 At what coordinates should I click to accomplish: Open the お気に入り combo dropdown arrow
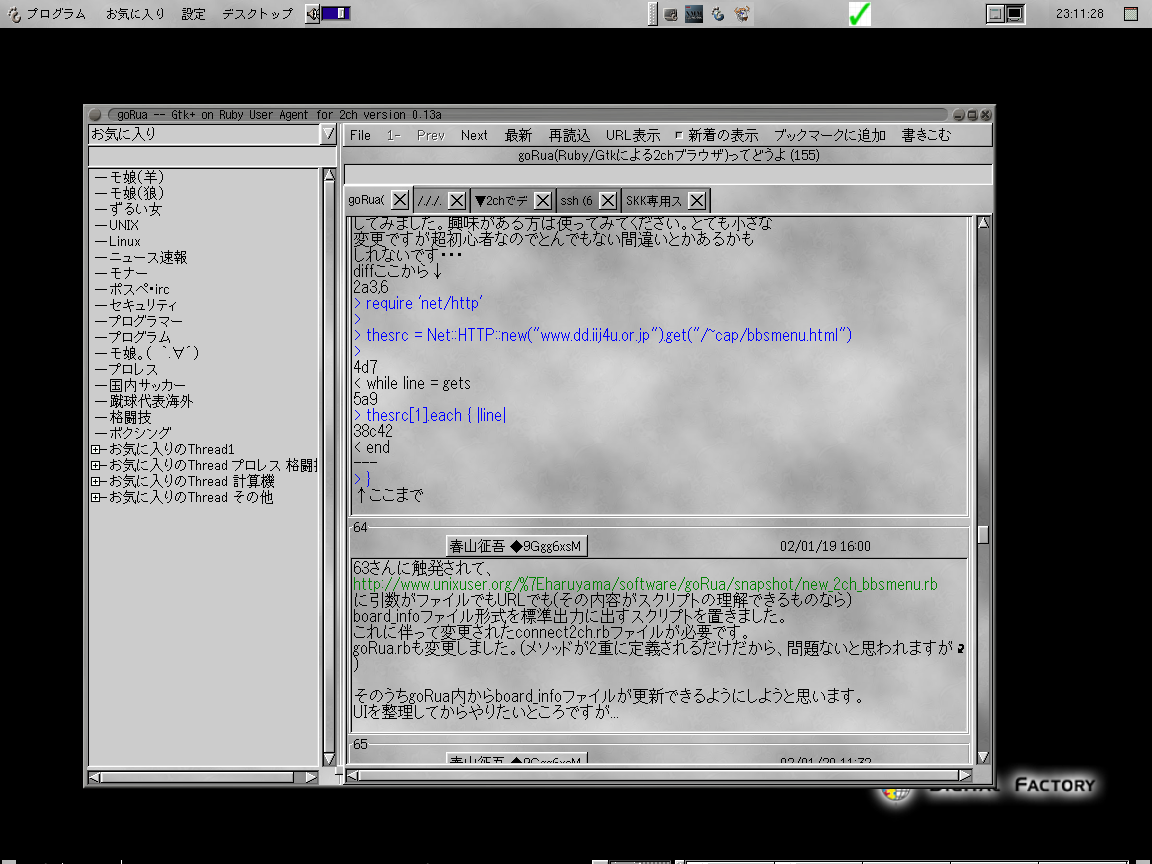(x=328, y=134)
